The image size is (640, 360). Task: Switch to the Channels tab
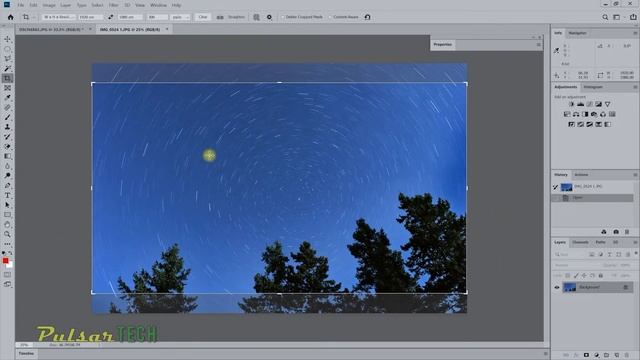click(x=580, y=242)
